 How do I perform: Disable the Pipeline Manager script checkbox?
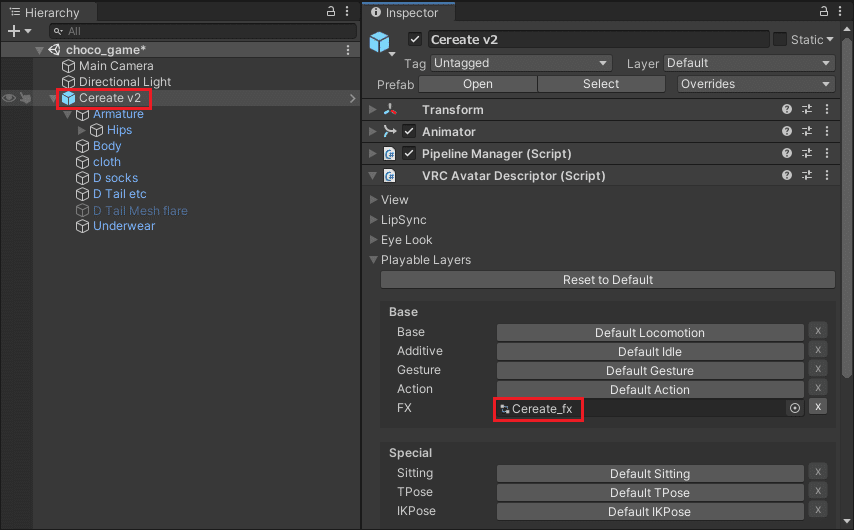[409, 154]
